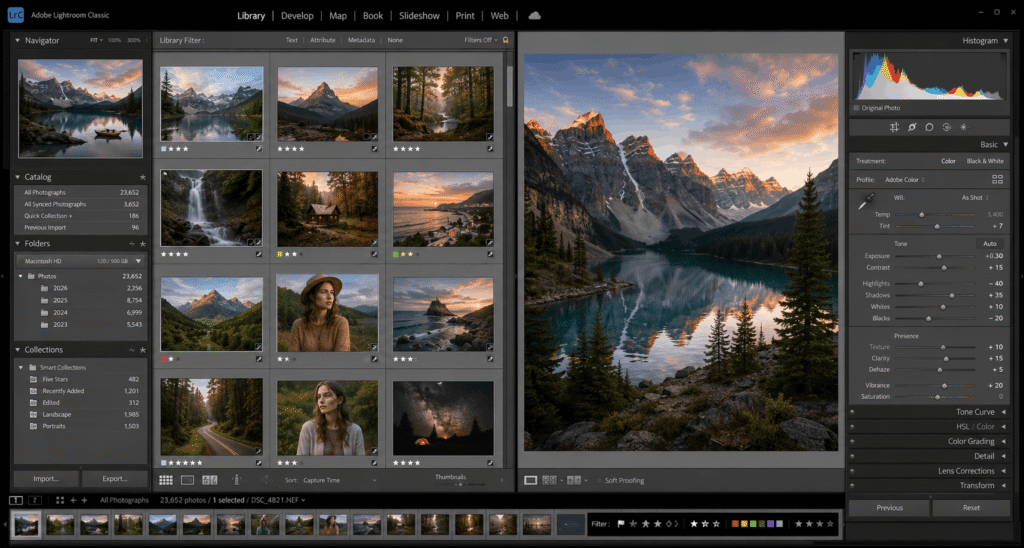Select the Red Eye Correction tool

coord(946,127)
